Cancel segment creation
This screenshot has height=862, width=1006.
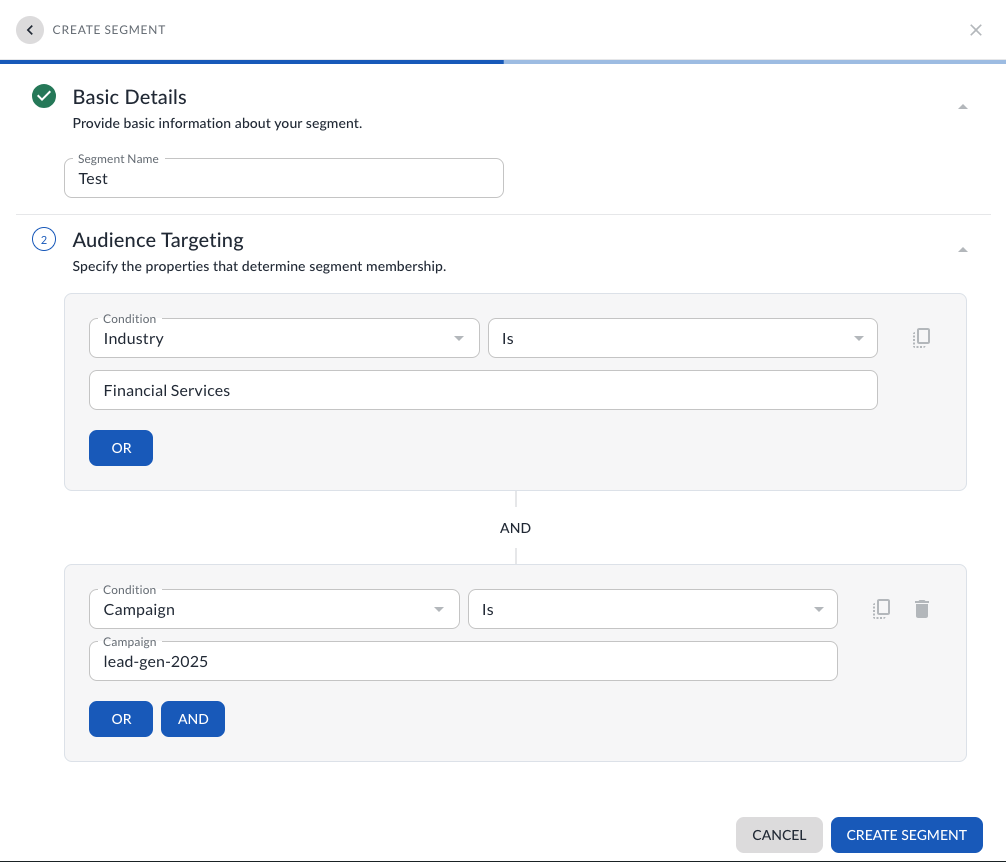[779, 834]
